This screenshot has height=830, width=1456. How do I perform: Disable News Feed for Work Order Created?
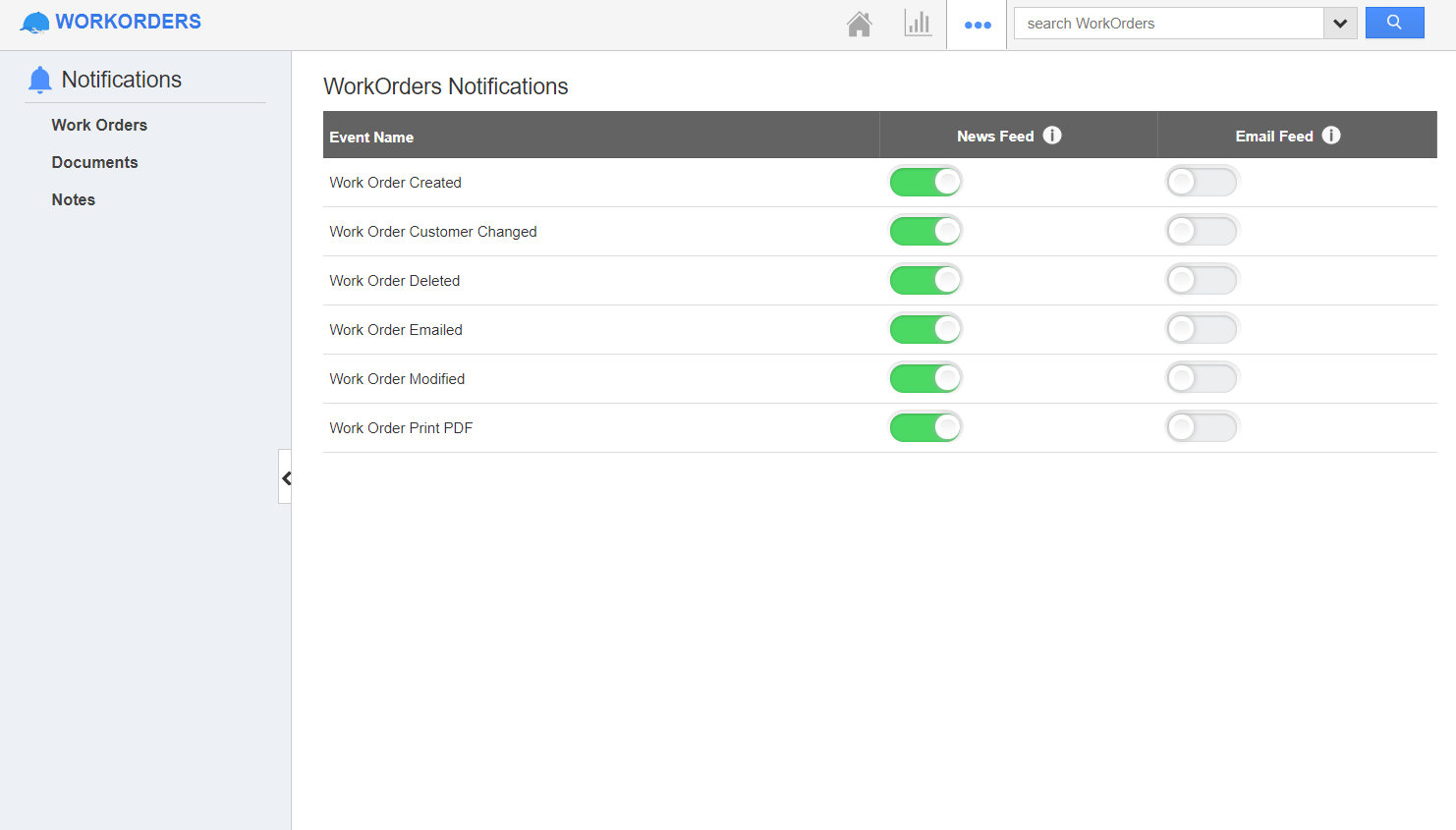924,181
